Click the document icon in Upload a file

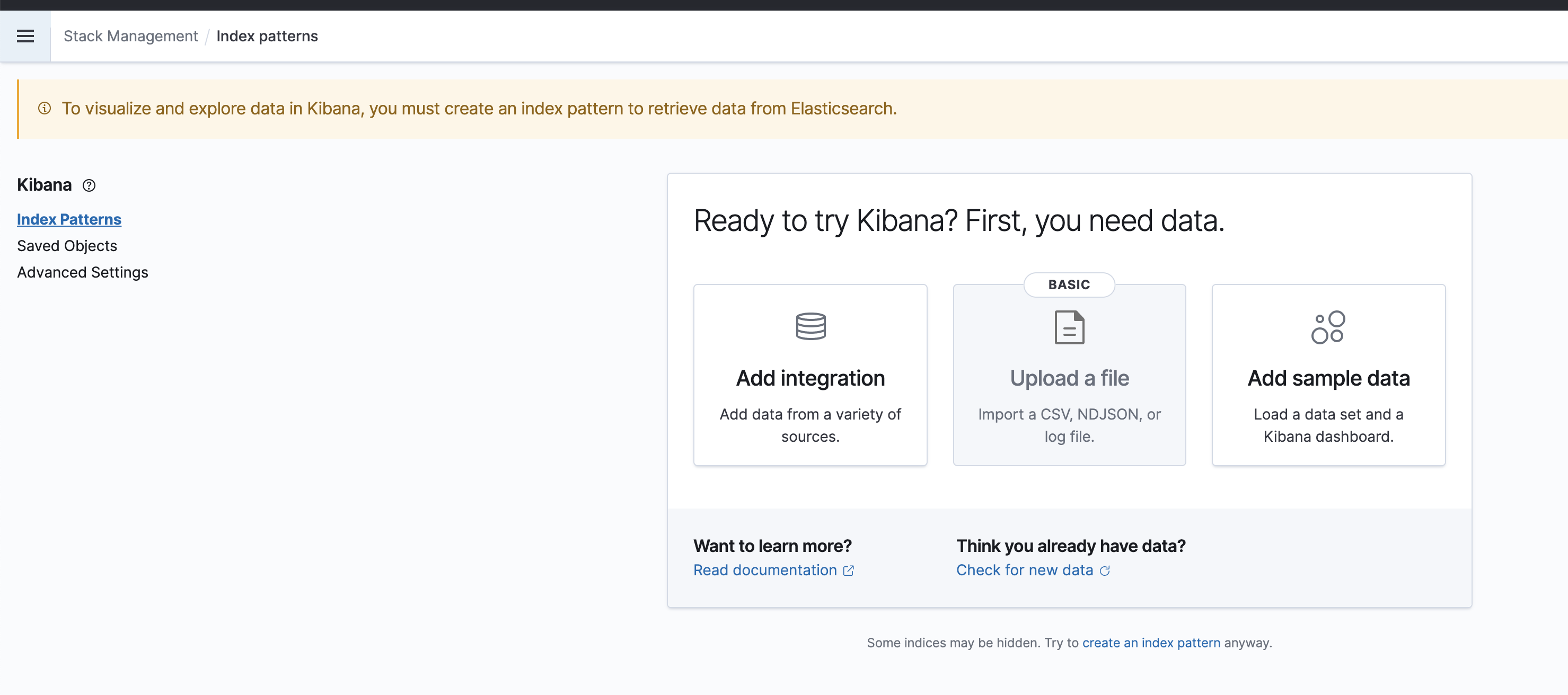click(x=1069, y=327)
